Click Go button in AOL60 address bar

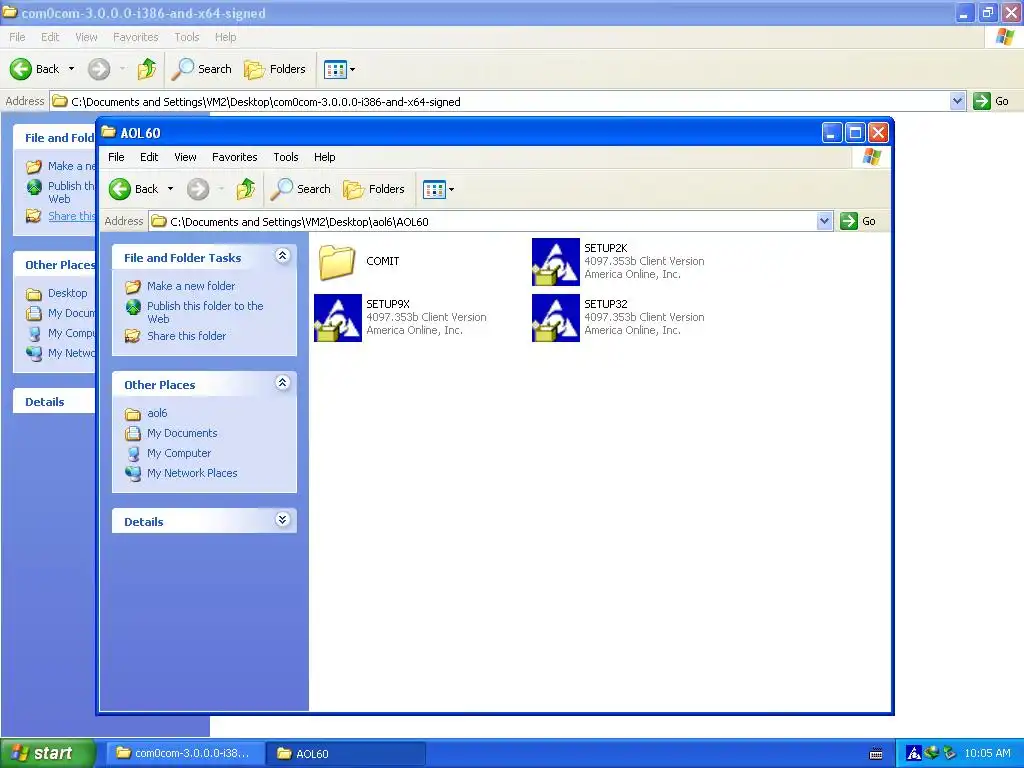coord(858,221)
